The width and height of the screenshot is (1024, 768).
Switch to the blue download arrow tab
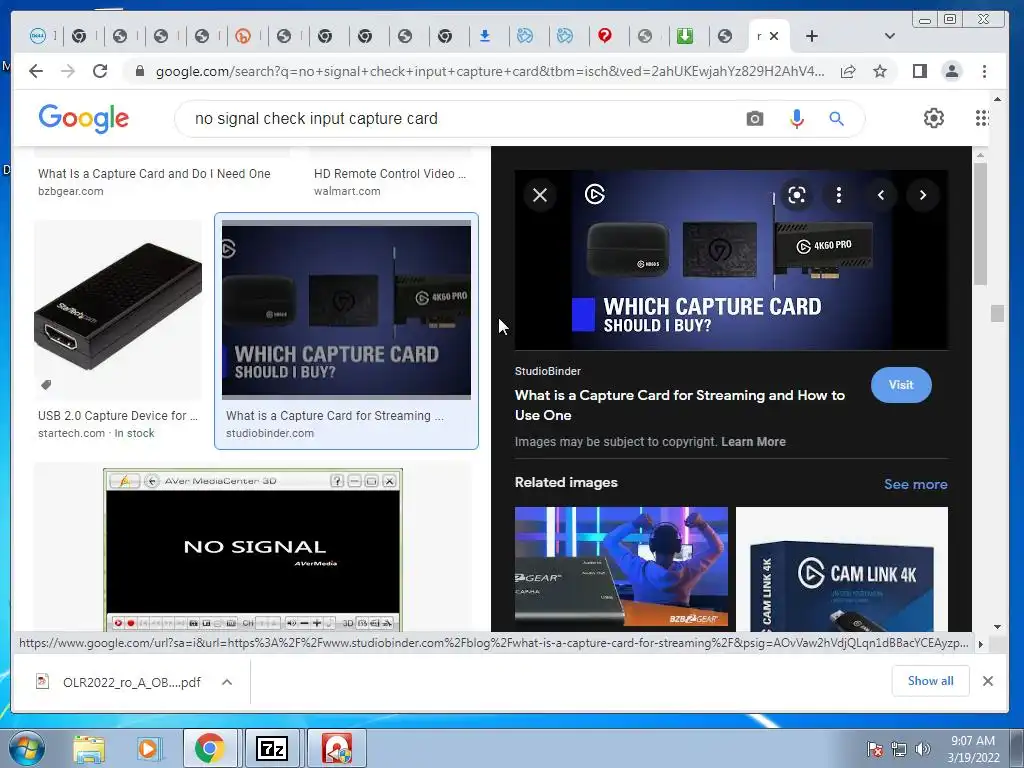[485, 36]
